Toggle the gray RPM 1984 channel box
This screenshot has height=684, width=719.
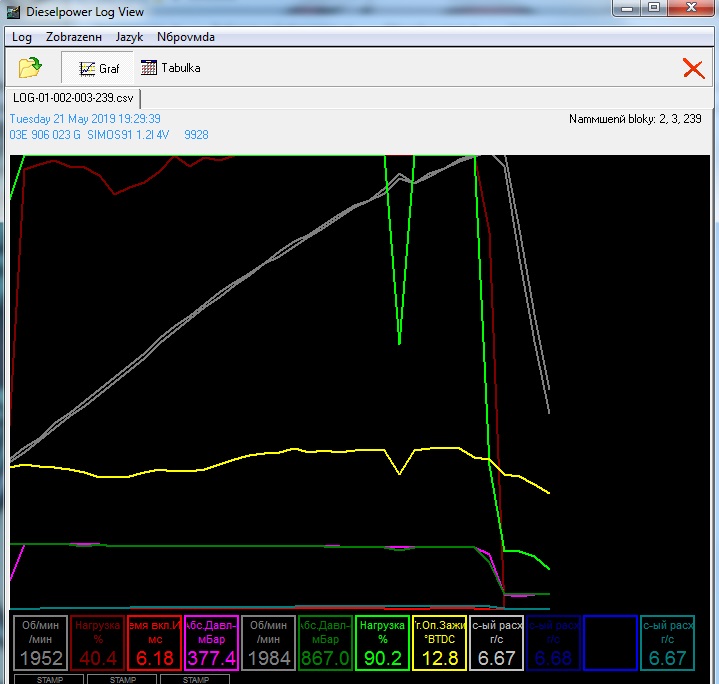coord(268,642)
